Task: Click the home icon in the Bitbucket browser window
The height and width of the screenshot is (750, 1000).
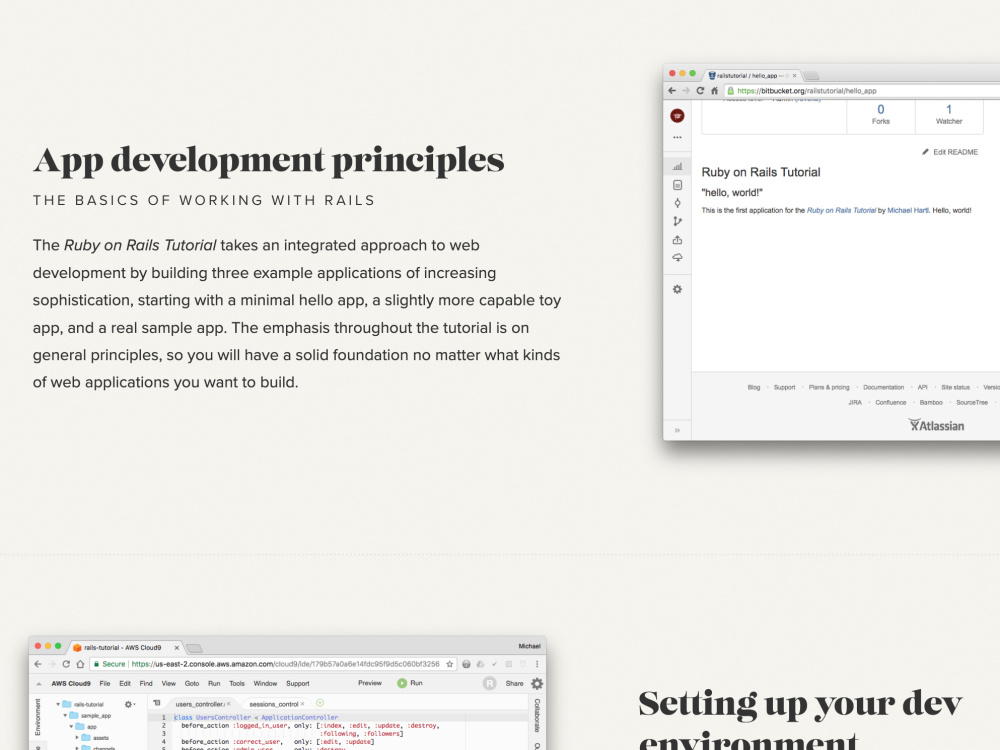Action: pos(714,91)
